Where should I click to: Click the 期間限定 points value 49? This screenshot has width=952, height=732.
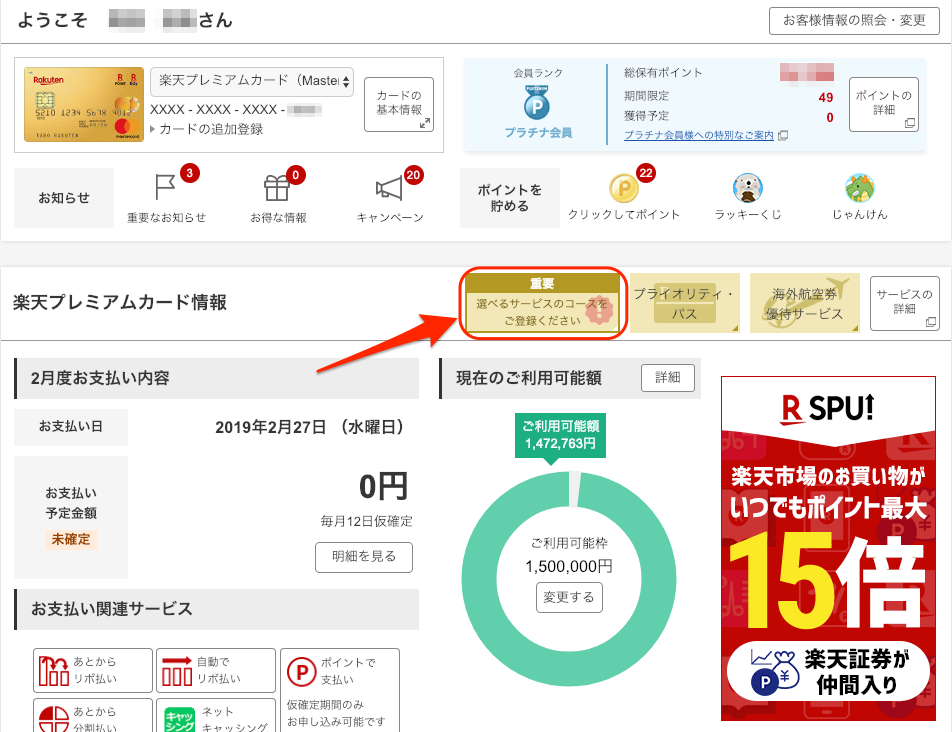click(x=826, y=97)
